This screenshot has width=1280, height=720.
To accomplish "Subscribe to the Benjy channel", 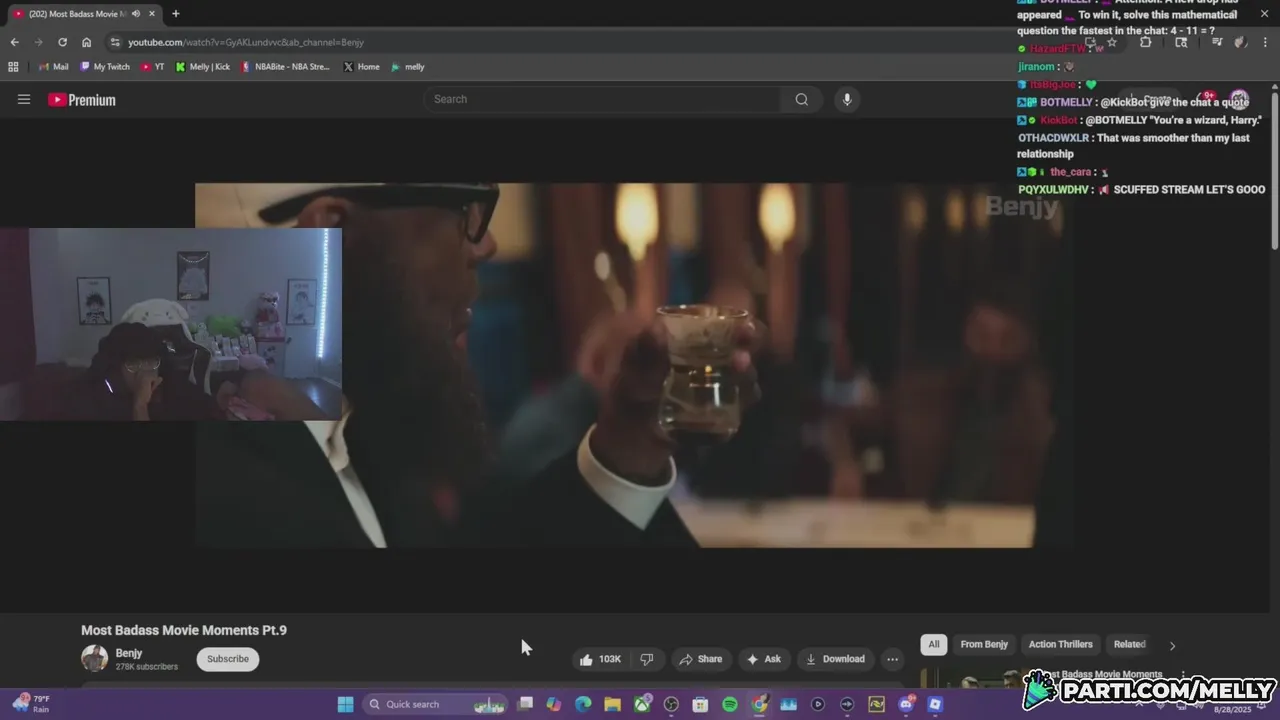I will pyautogui.click(x=228, y=659).
